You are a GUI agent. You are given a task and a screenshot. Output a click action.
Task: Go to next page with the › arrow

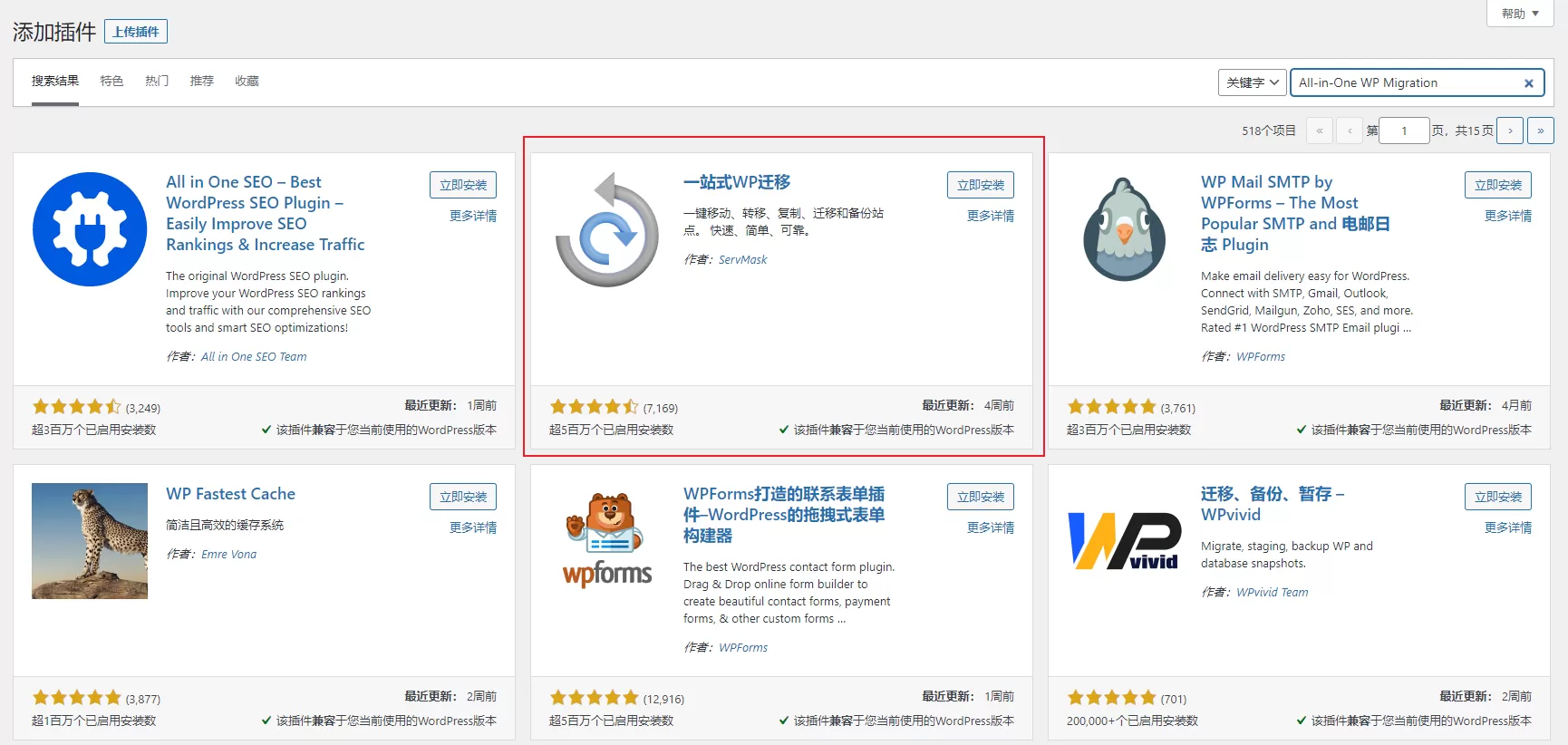click(1510, 131)
